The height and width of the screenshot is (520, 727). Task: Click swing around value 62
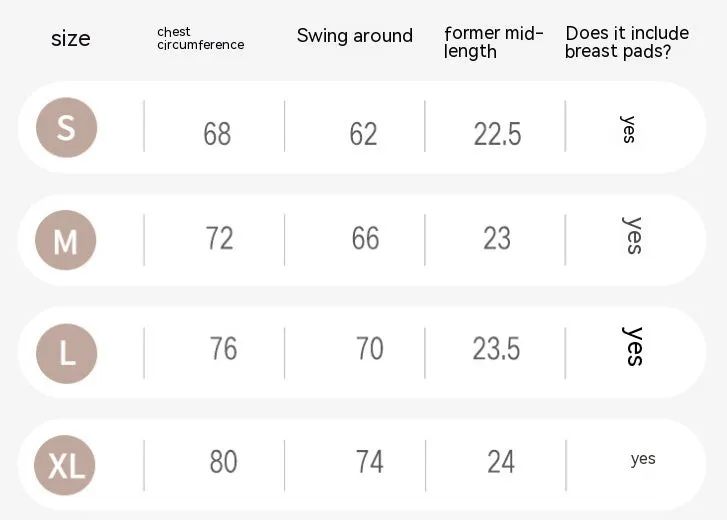click(x=363, y=134)
